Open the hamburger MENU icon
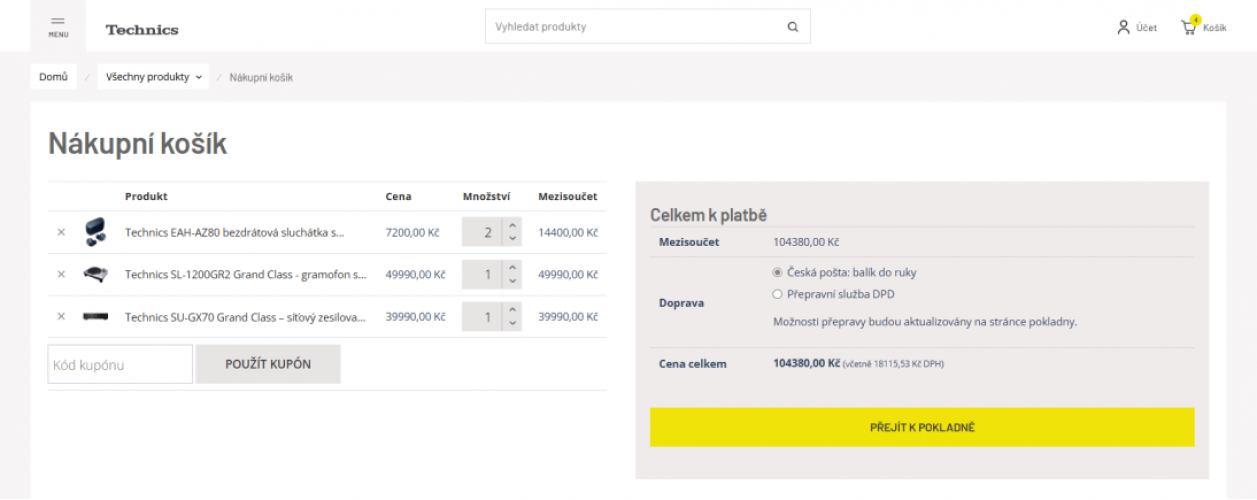The width and height of the screenshot is (1257, 500). [x=58, y=26]
